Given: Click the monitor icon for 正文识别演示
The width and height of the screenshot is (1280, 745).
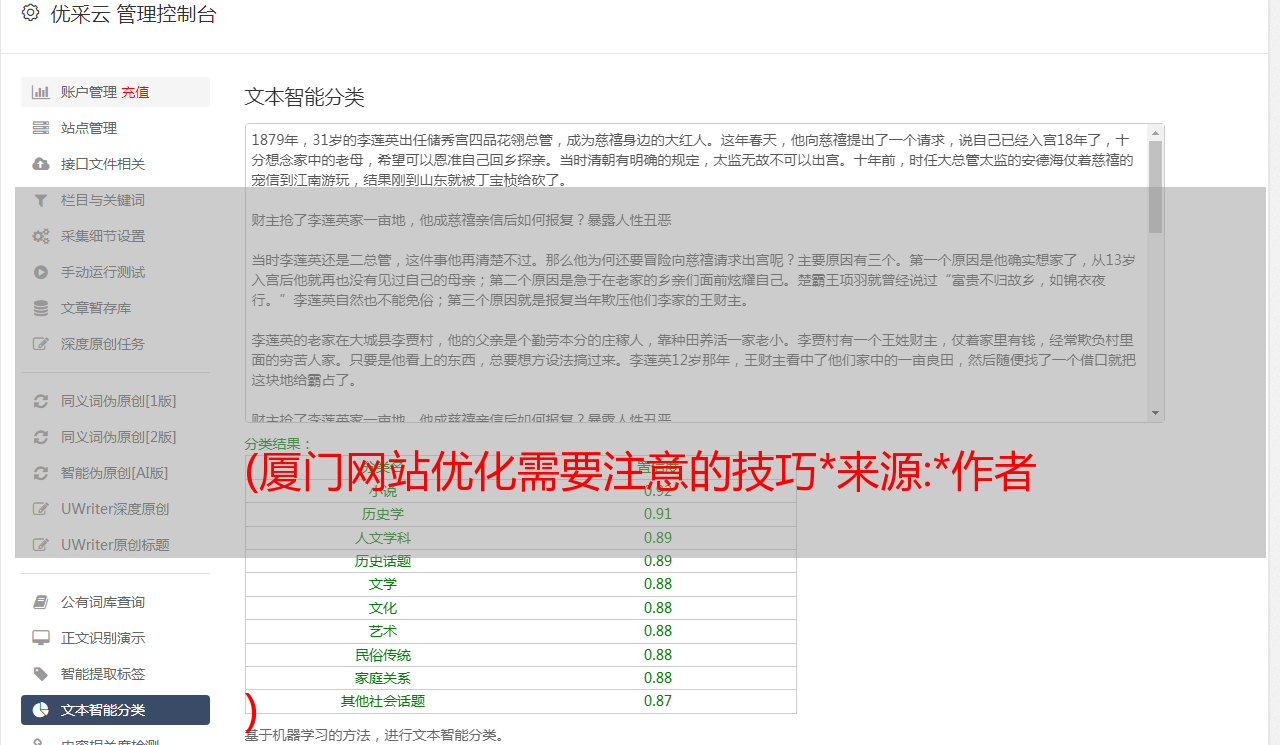Looking at the screenshot, I should click(41, 638).
